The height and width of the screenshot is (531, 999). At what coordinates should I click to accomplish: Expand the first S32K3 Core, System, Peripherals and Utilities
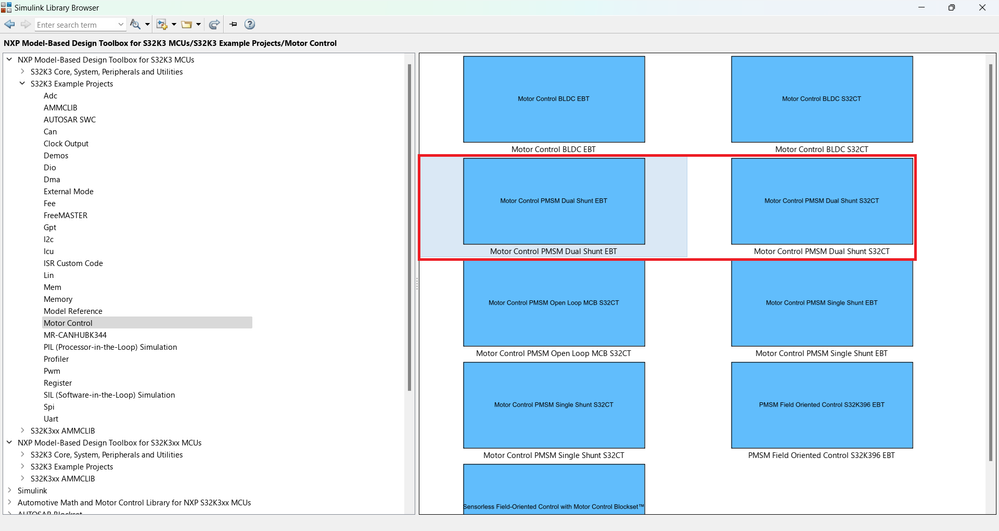[x=22, y=71]
